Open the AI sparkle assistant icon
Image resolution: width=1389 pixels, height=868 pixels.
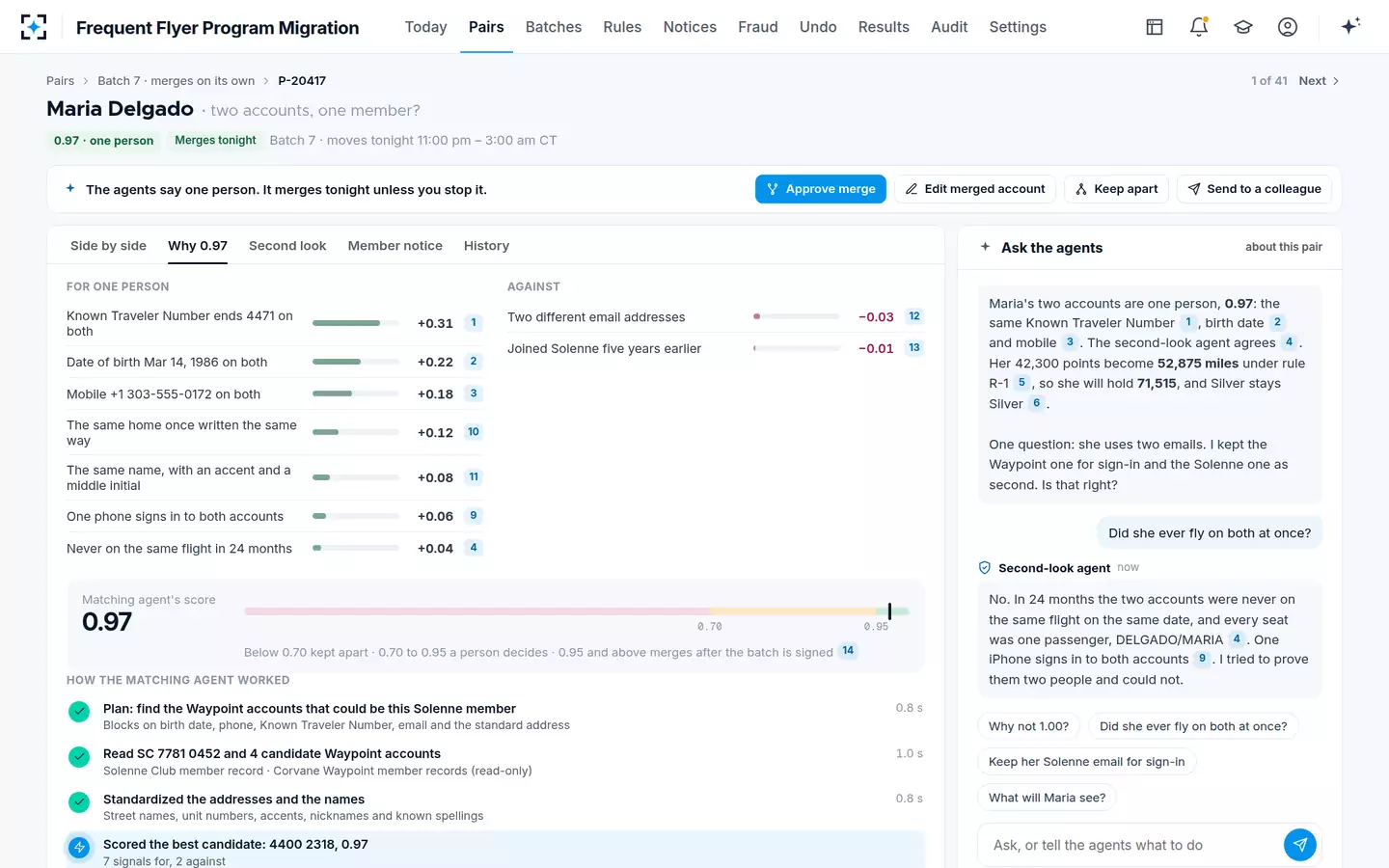point(1350,26)
